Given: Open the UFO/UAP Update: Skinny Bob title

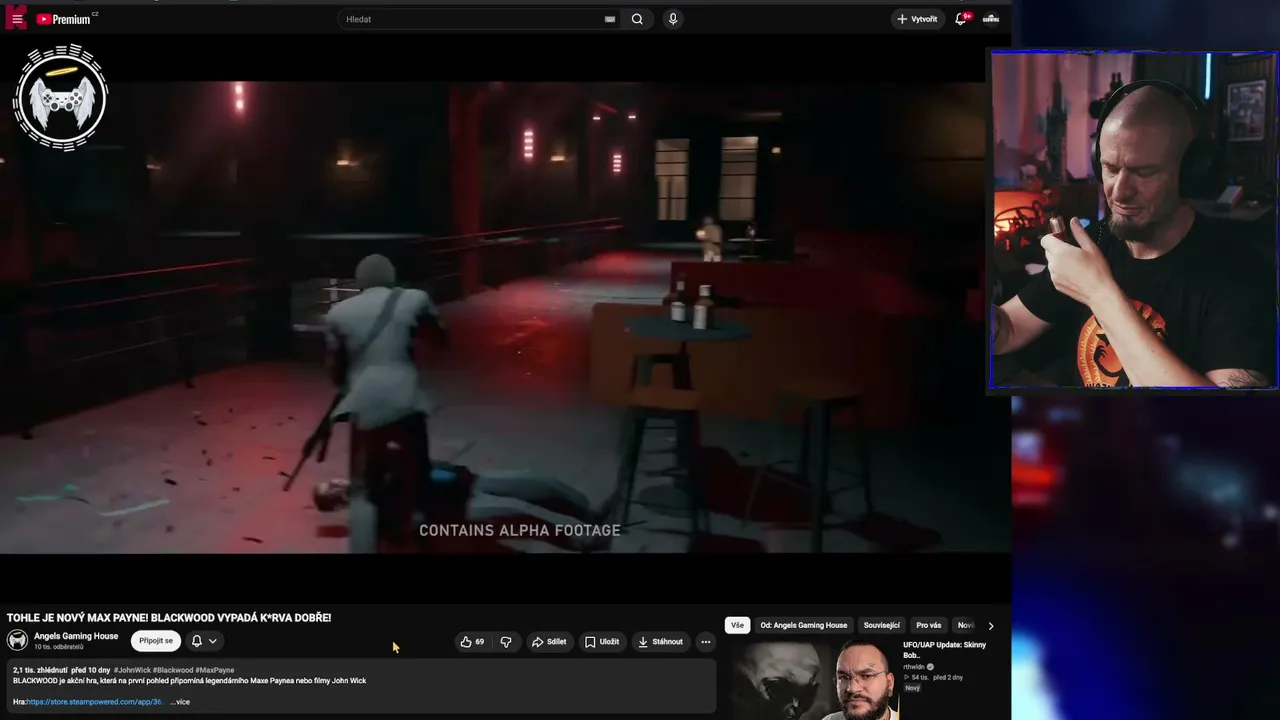Looking at the screenshot, I should click(x=944, y=650).
